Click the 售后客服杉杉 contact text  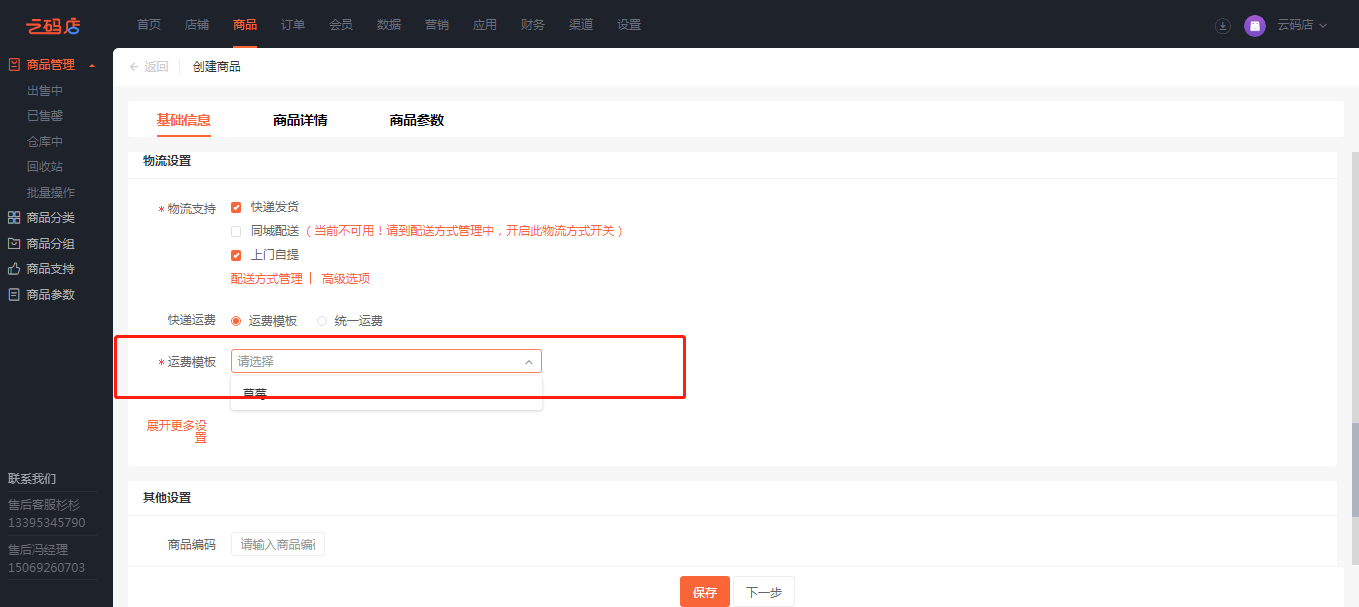44,505
